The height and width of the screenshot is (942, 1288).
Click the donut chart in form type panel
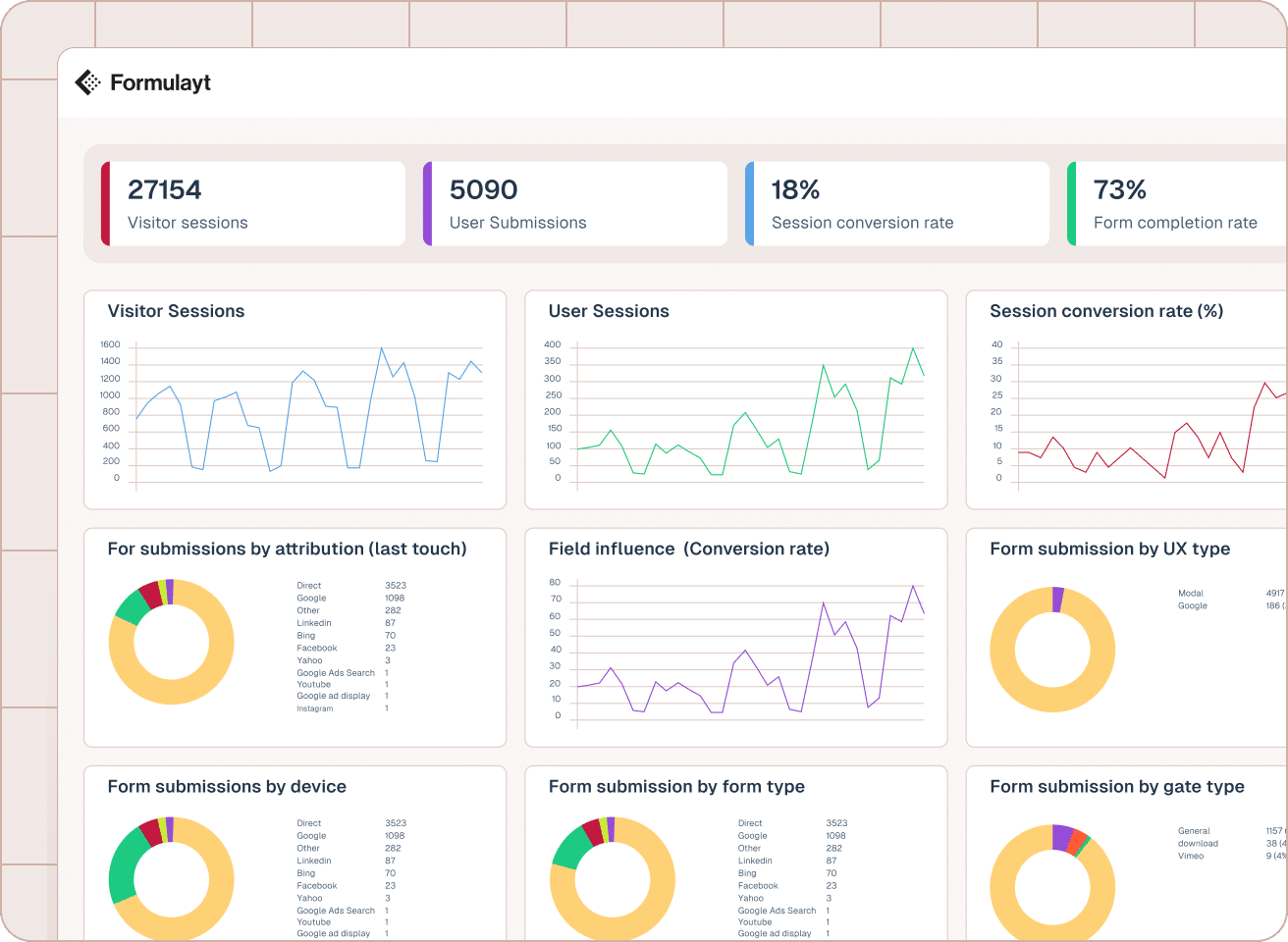(613, 878)
